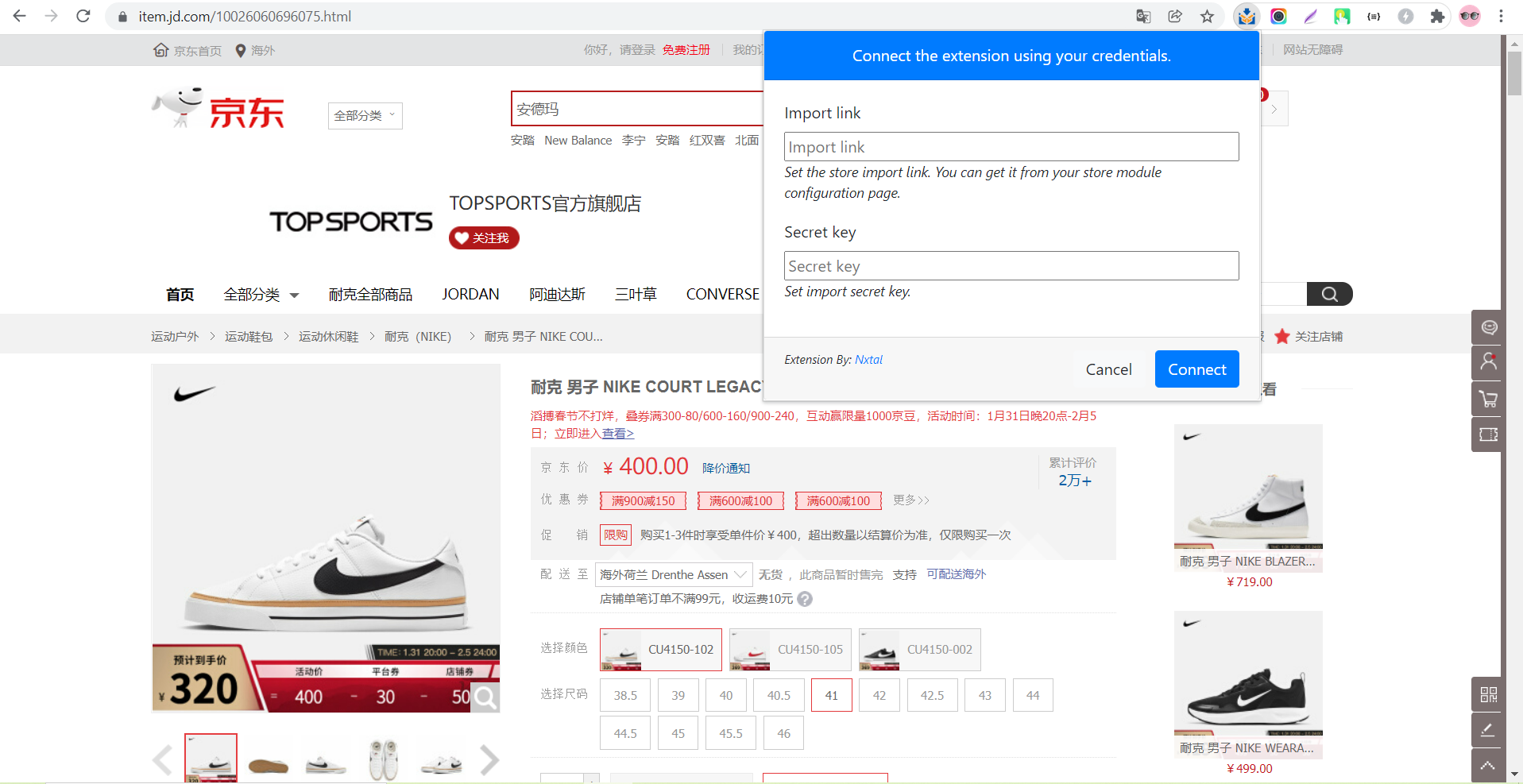
Task: Open the coupon ticket icon in right sidebar
Action: (x=1488, y=434)
